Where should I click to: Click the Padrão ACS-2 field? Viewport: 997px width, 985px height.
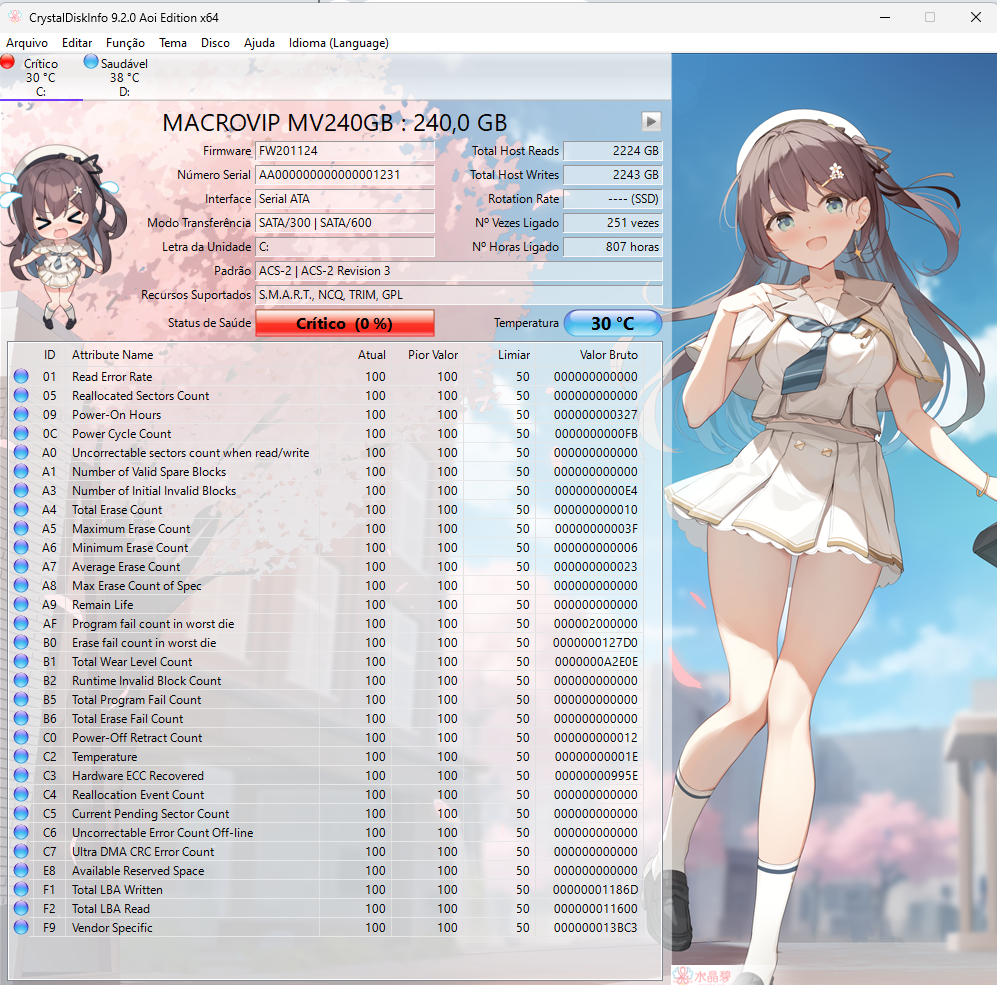pyautogui.click(x=458, y=271)
